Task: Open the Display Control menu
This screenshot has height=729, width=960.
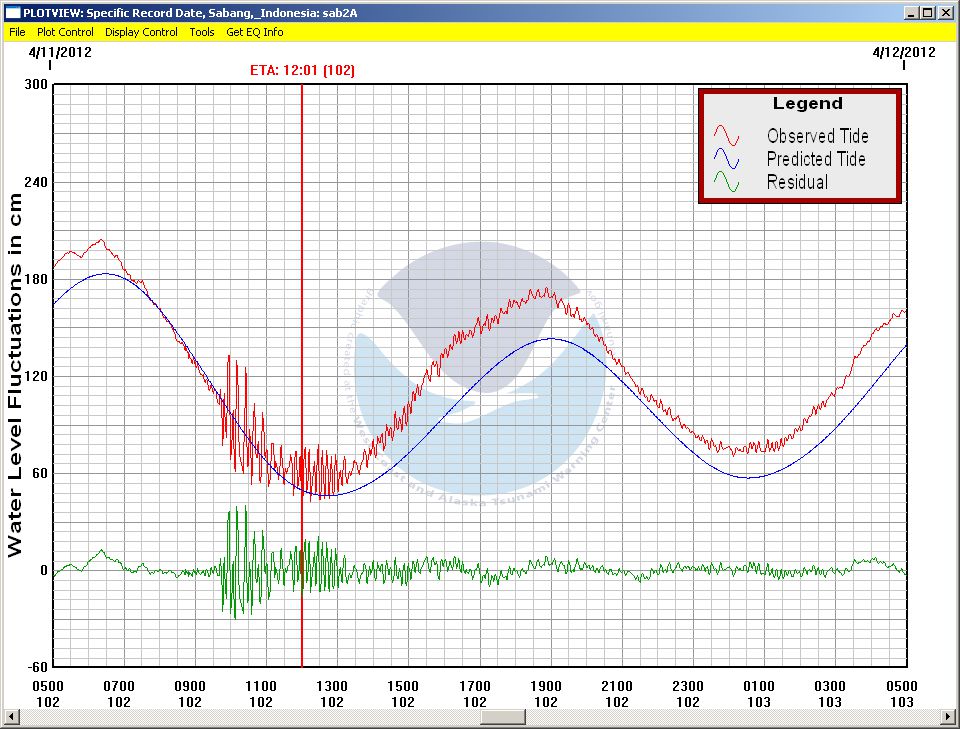Action: 141,32
